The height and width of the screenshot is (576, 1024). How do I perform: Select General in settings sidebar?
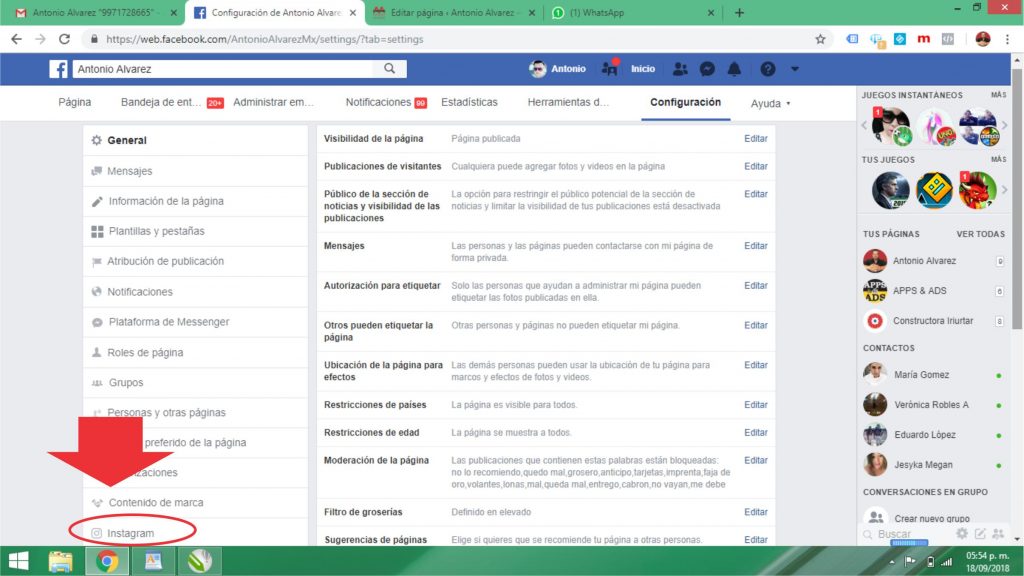[x=195, y=140]
